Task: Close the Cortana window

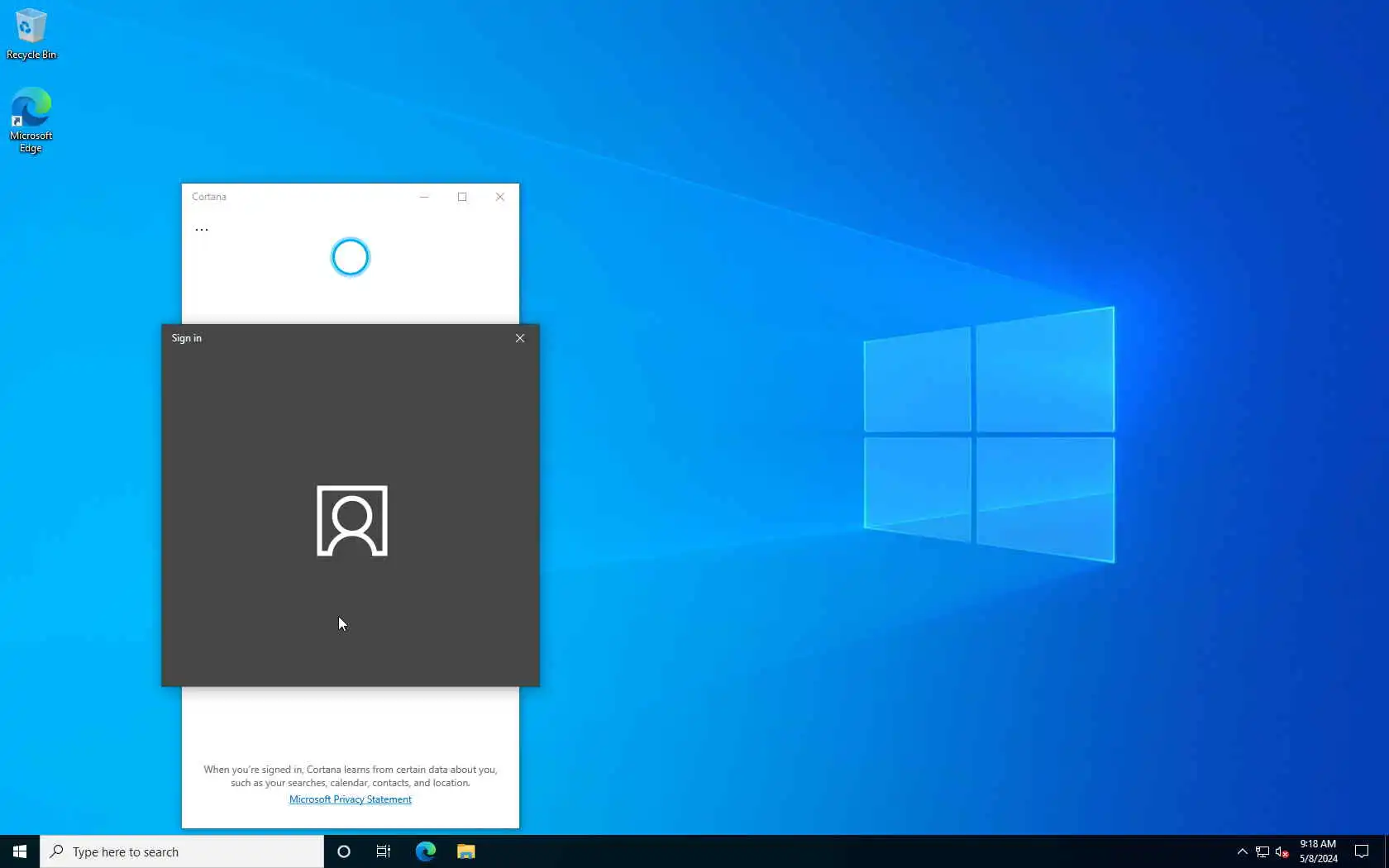Action: click(x=500, y=197)
